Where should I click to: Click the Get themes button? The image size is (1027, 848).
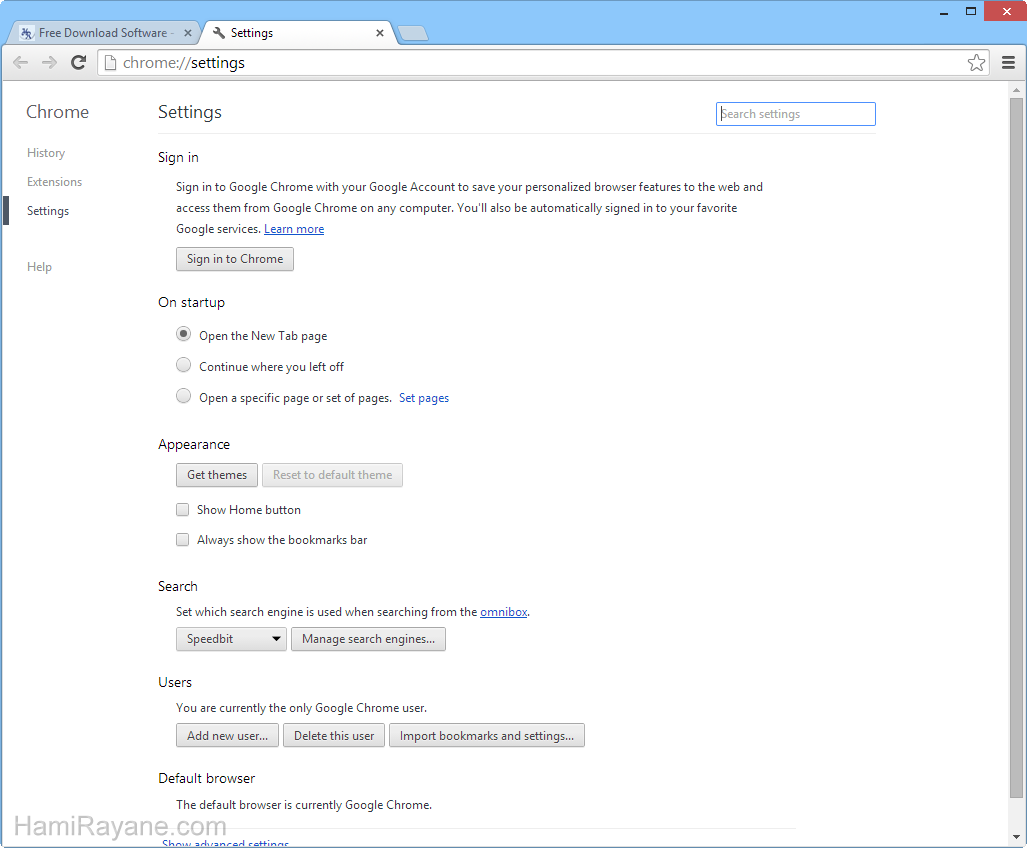[x=217, y=475]
